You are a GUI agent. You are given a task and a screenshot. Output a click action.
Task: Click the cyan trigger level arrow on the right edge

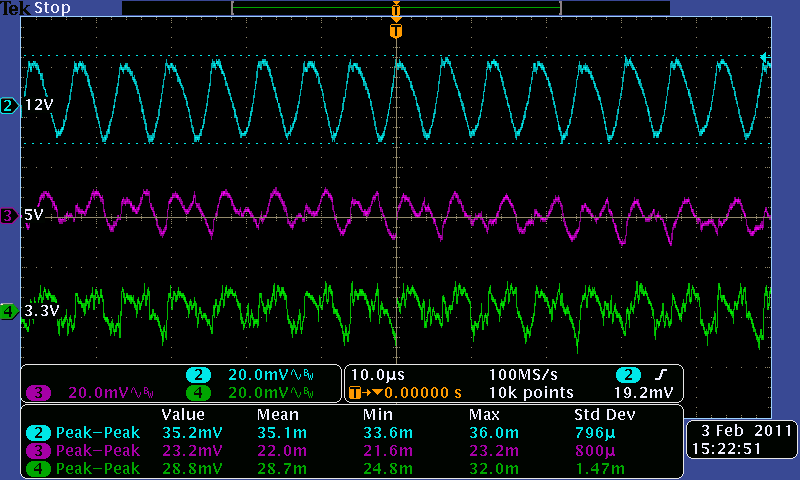pyautogui.click(x=765, y=57)
